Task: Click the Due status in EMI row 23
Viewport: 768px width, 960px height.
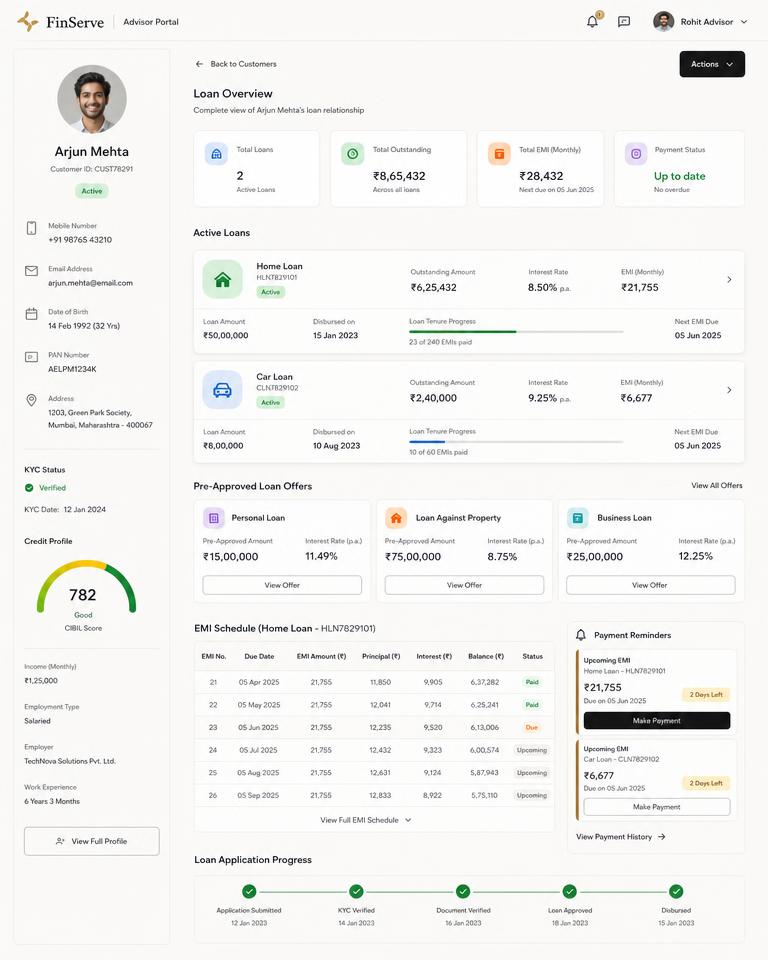Action: (532, 727)
